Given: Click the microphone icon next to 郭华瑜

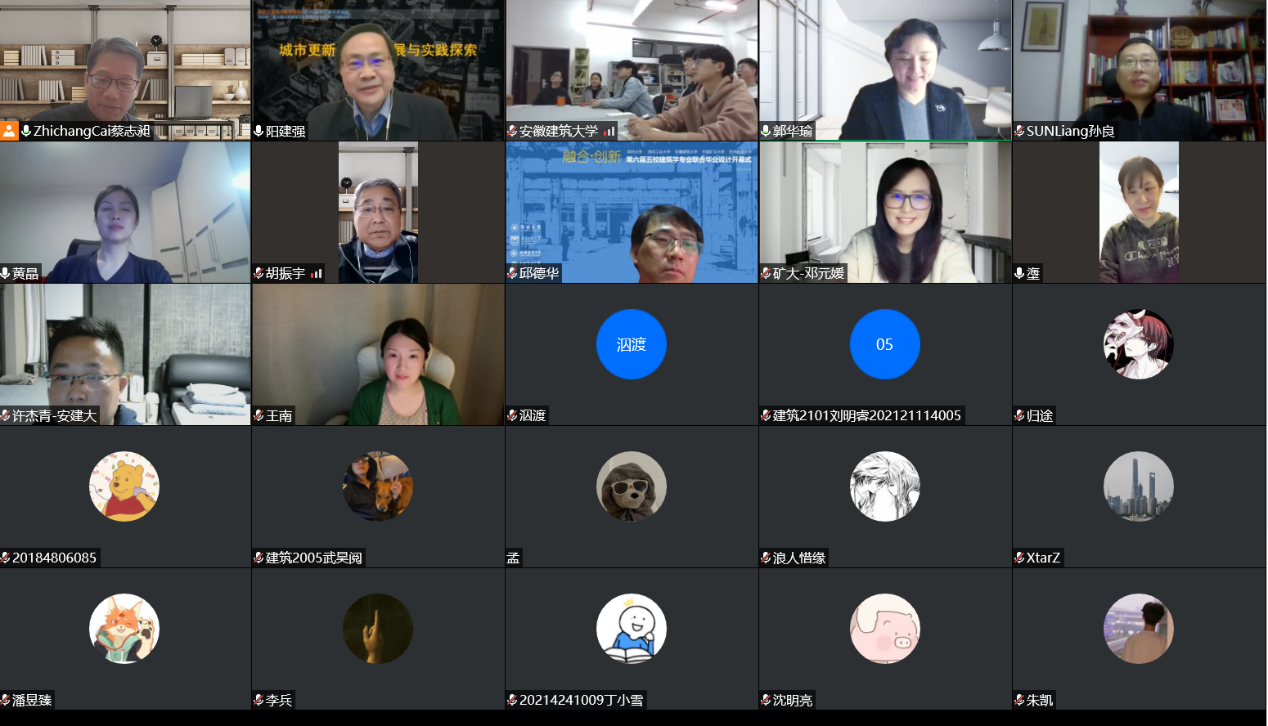Looking at the screenshot, I should pos(766,131).
